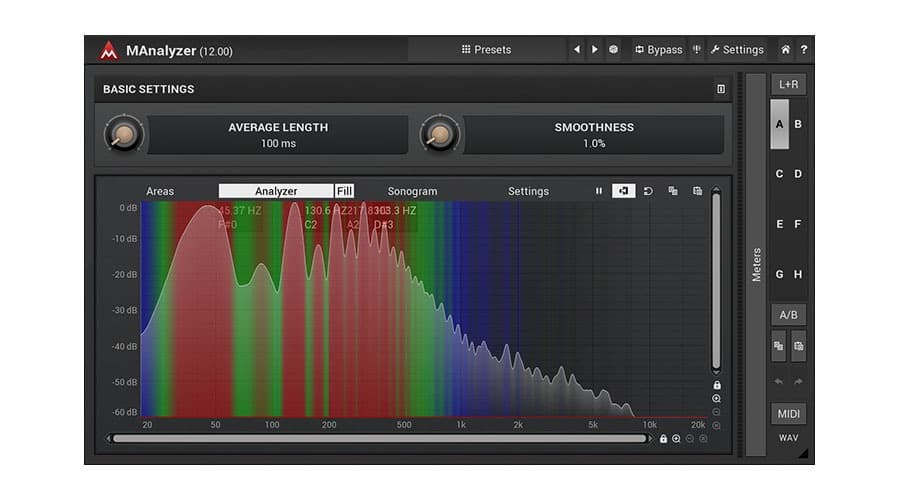The height and width of the screenshot is (500, 900).
Task: Click the analyzer paste icon
Action: pyautogui.click(x=697, y=191)
